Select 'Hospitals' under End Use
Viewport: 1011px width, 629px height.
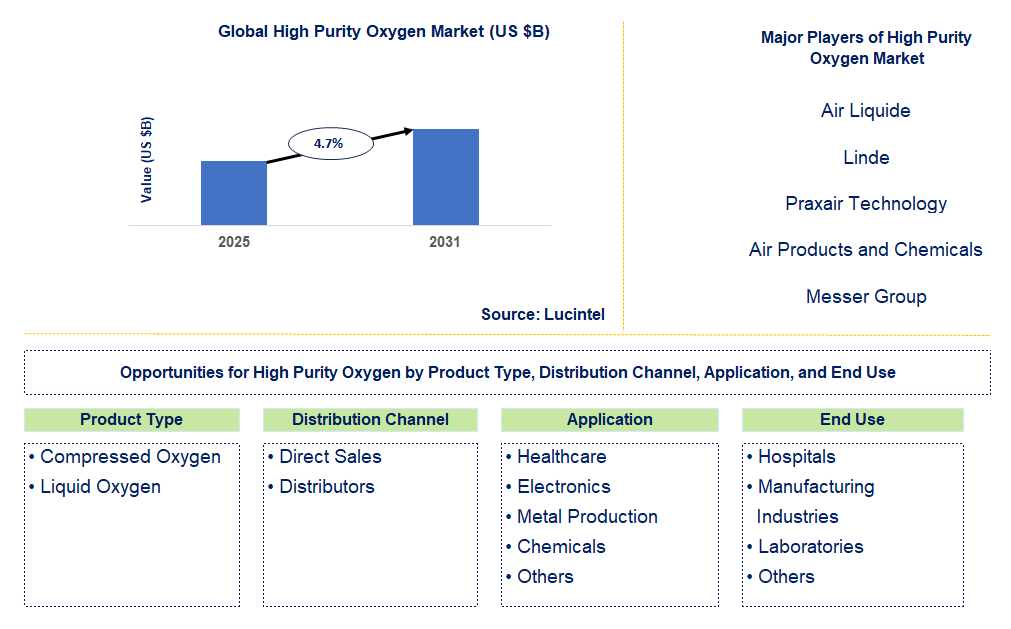tap(791, 457)
